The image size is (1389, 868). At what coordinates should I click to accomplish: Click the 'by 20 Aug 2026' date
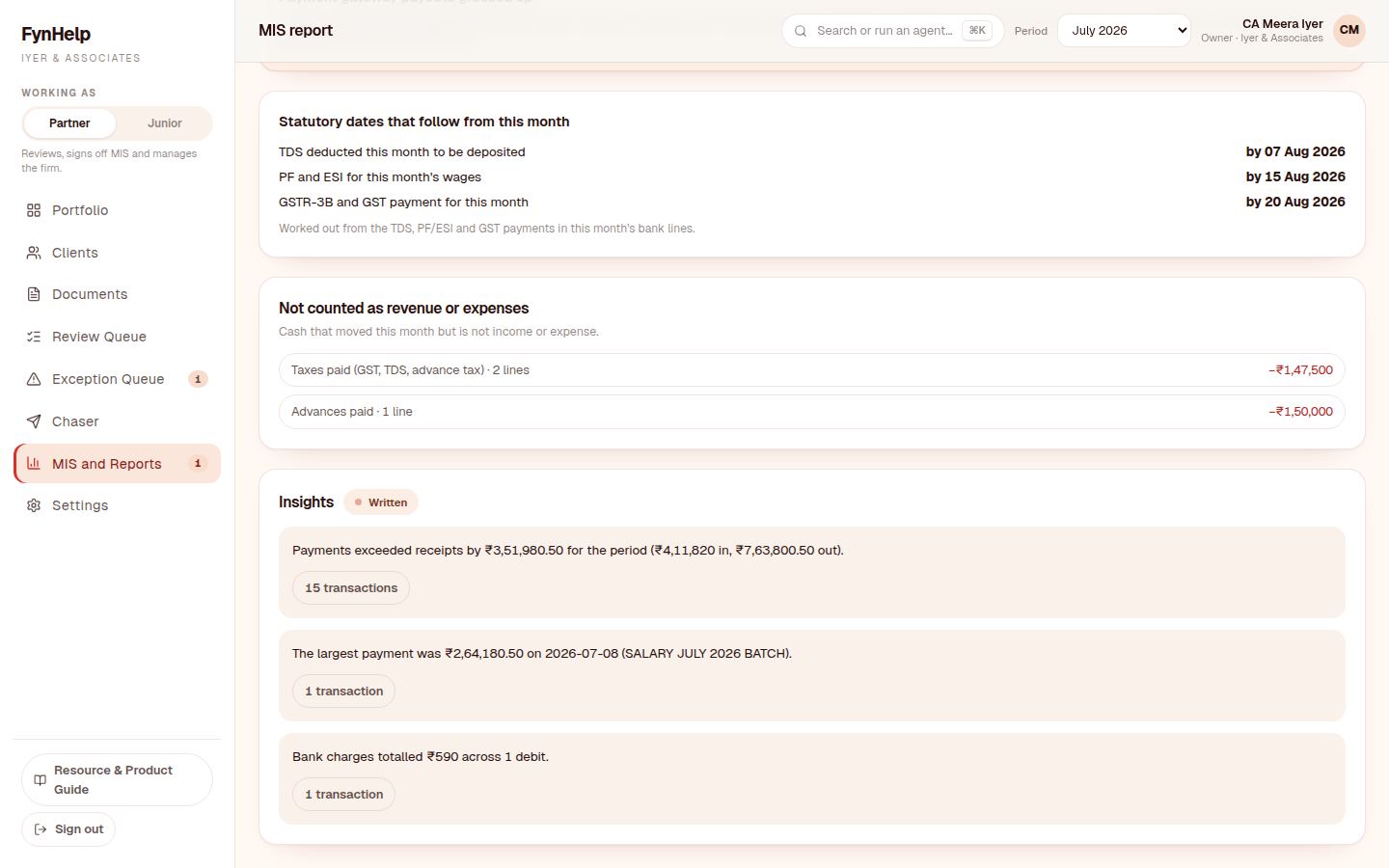1295,202
